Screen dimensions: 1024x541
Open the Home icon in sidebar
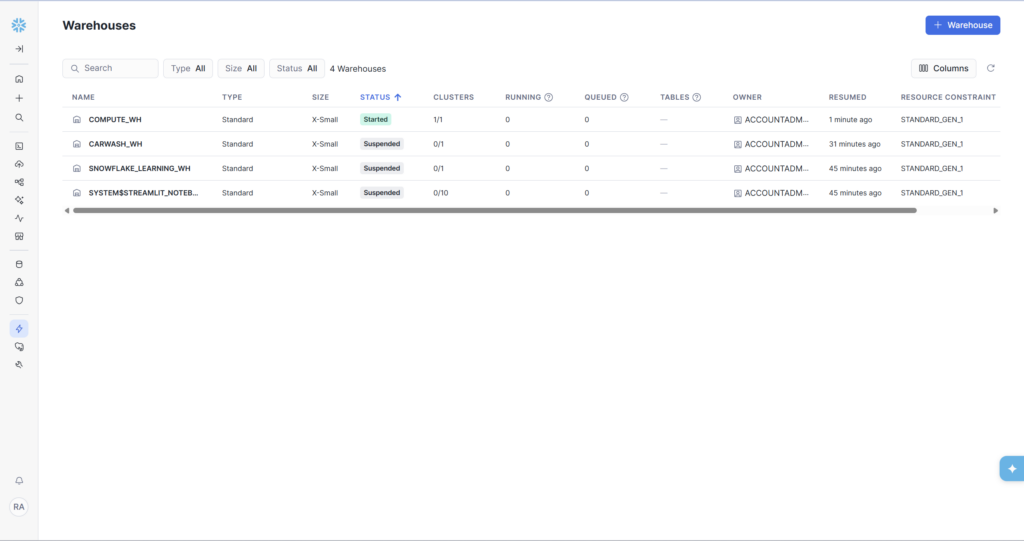[19, 79]
